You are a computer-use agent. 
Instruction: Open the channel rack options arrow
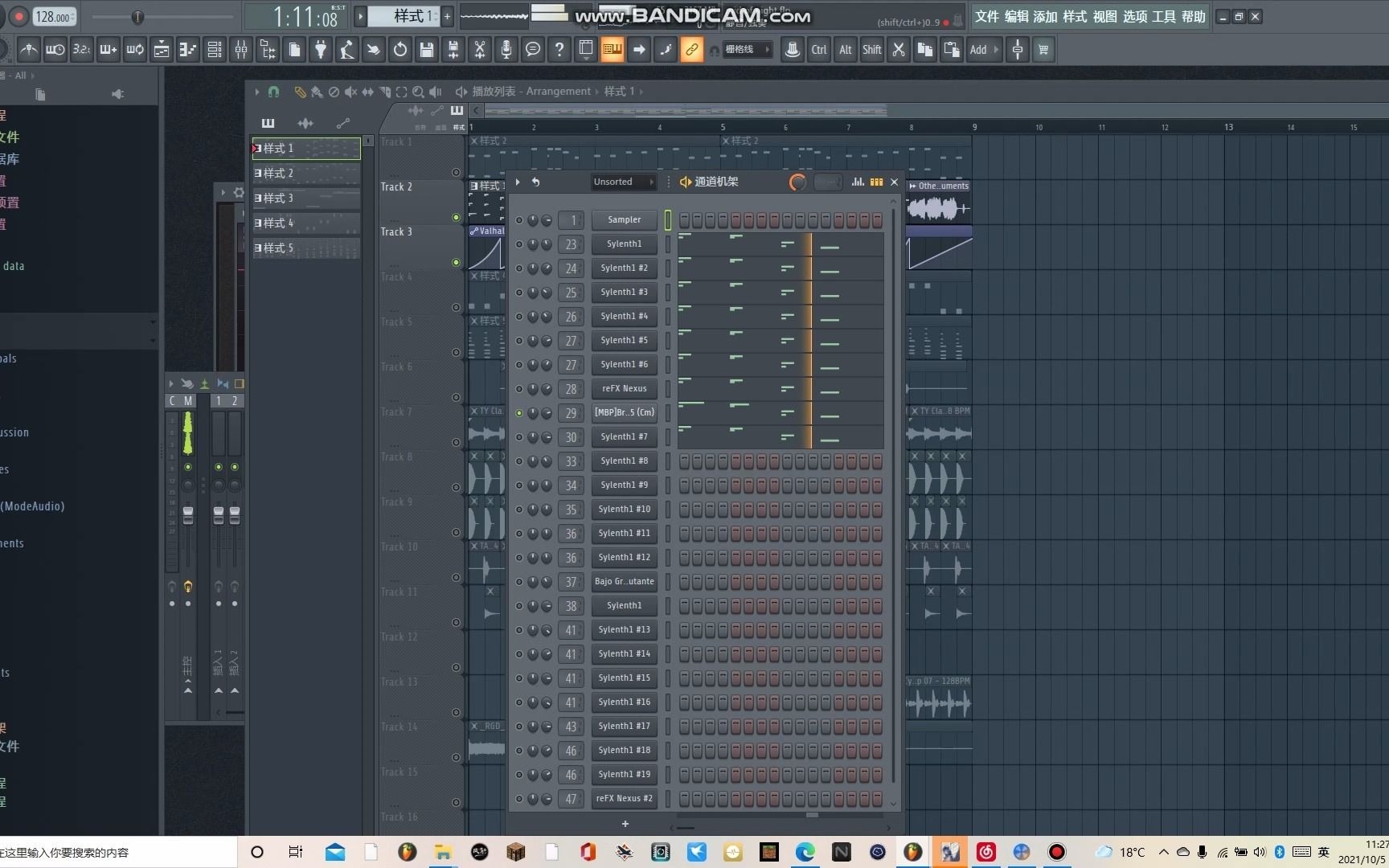pos(517,182)
